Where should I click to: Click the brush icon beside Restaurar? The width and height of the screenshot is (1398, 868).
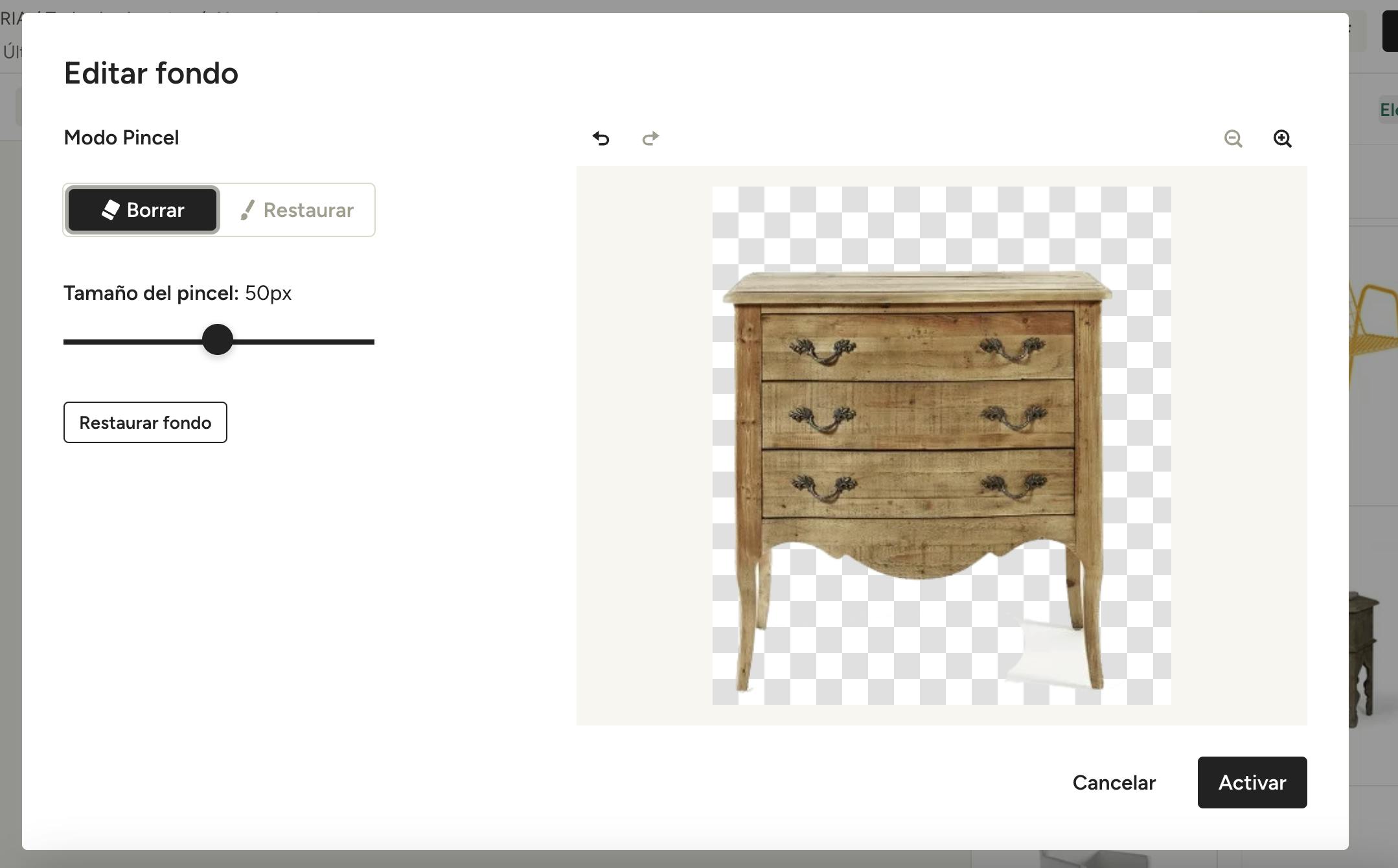(247, 210)
